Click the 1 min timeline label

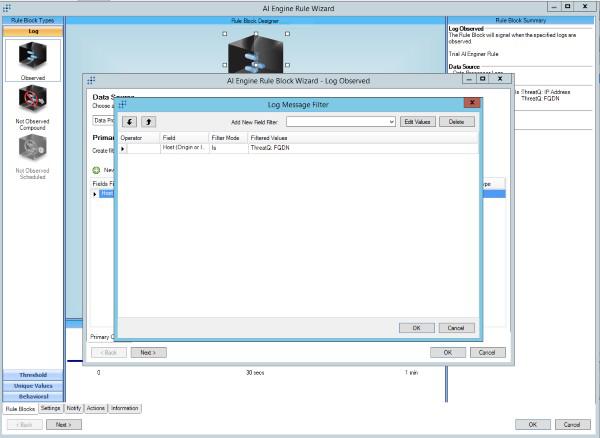411,373
